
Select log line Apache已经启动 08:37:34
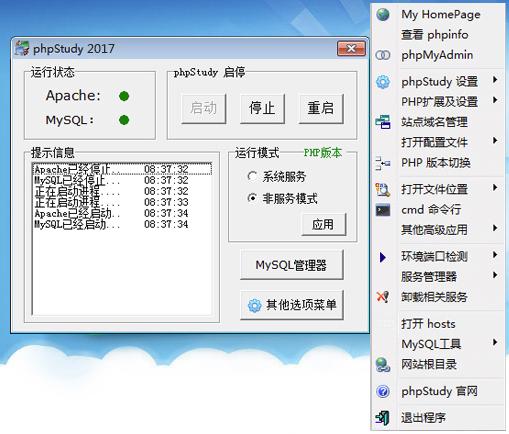tap(122, 213)
